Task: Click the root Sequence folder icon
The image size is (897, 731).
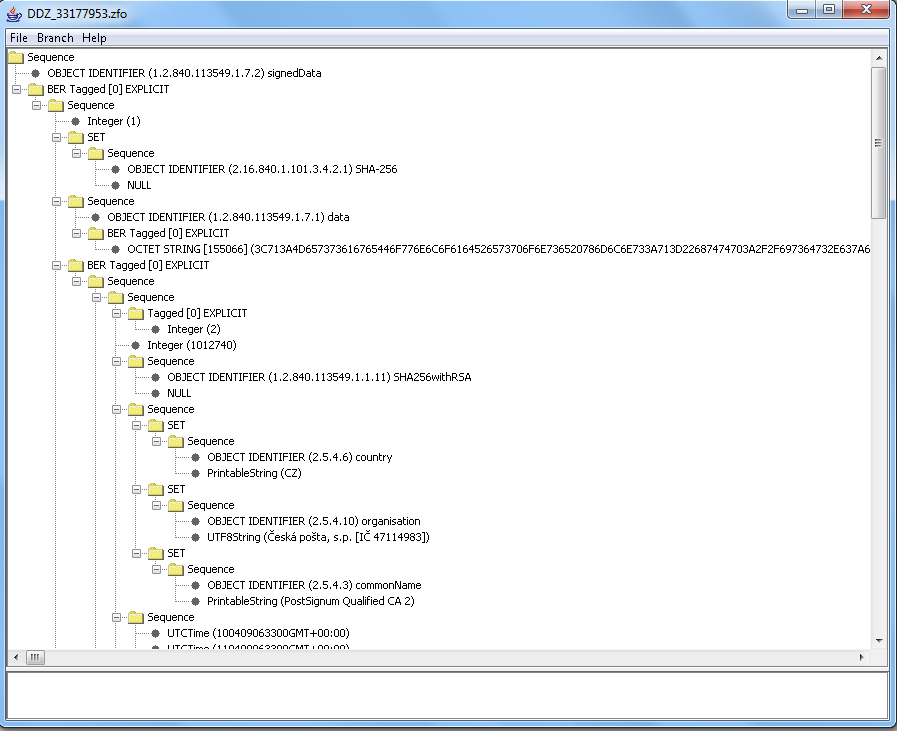Action: click(16, 57)
